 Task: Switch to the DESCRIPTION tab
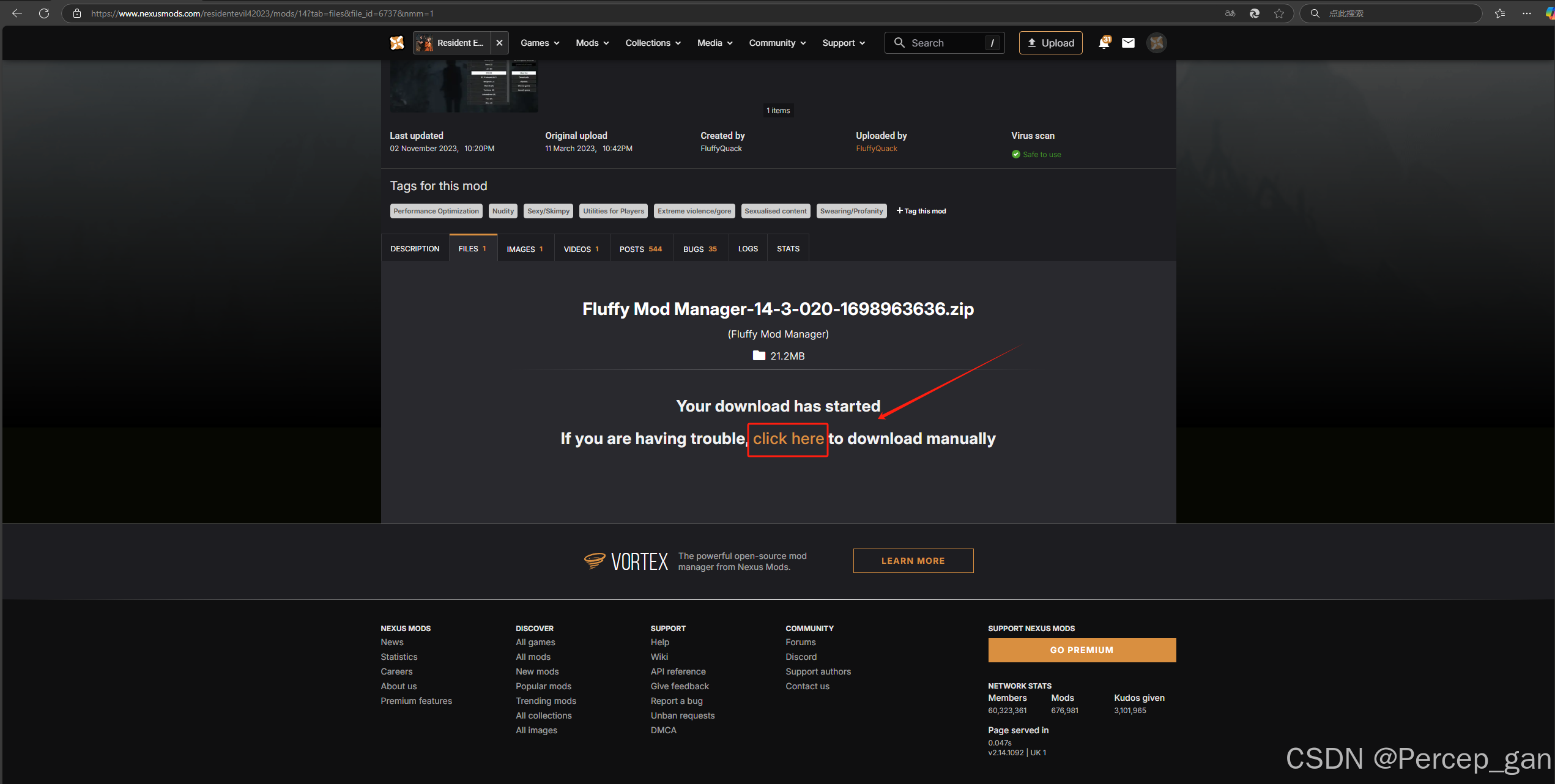click(x=415, y=249)
